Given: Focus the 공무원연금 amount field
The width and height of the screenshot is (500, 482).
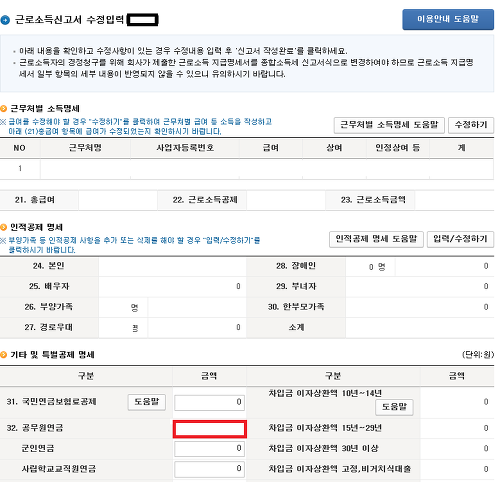Looking at the screenshot, I should pyautogui.click(x=210, y=429).
